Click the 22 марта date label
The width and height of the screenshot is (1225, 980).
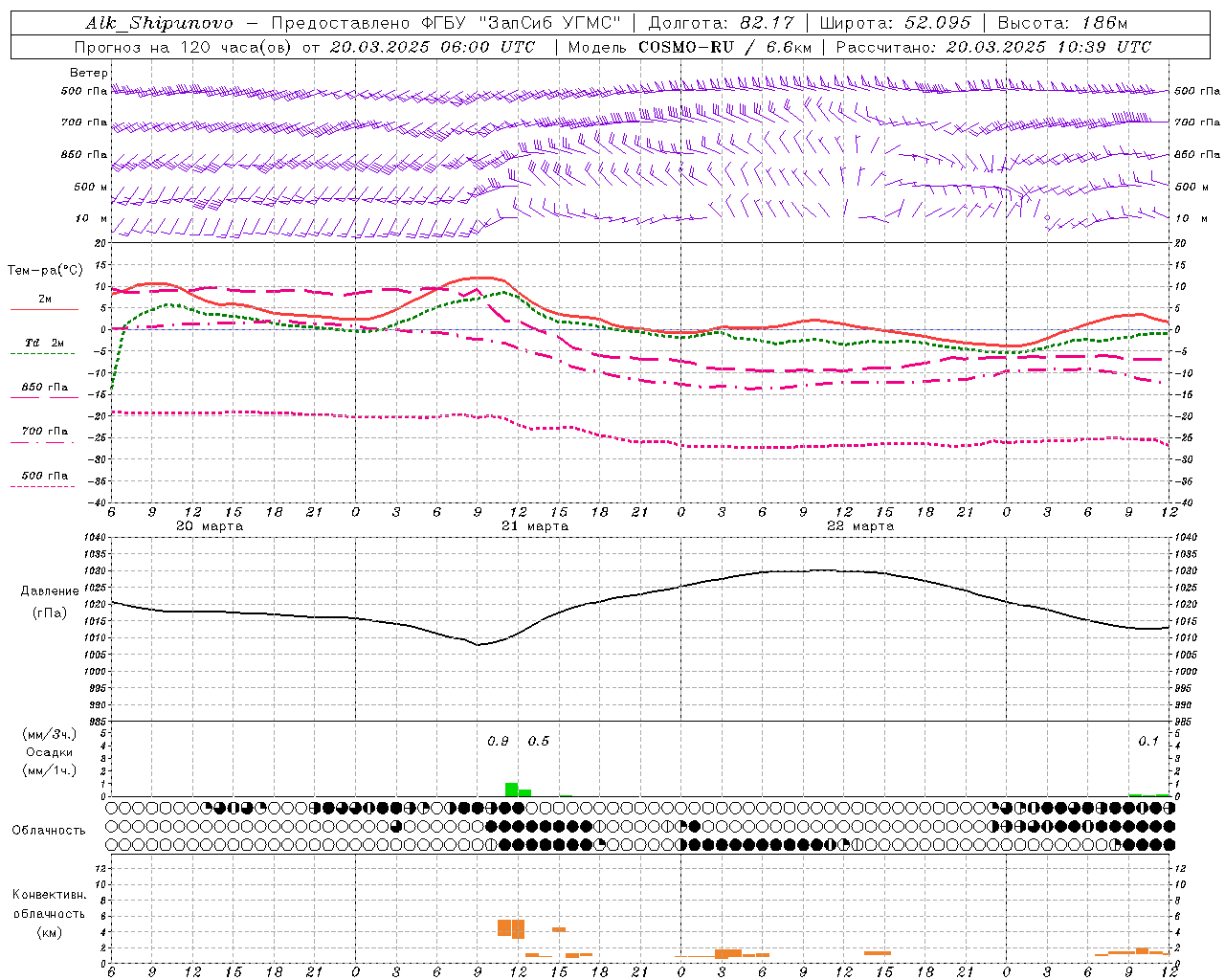tap(860, 526)
